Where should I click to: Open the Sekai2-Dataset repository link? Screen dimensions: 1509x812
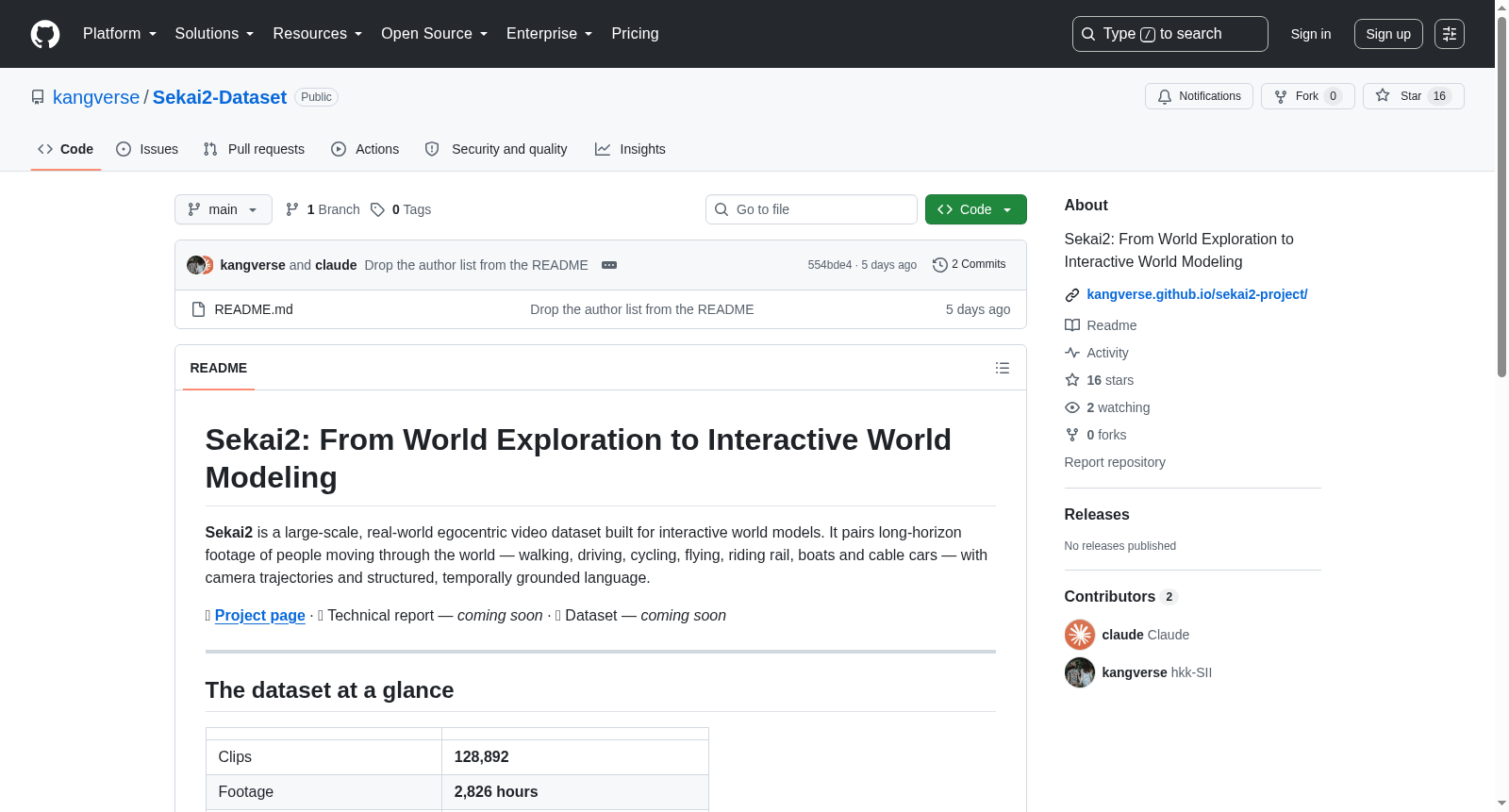(220, 97)
